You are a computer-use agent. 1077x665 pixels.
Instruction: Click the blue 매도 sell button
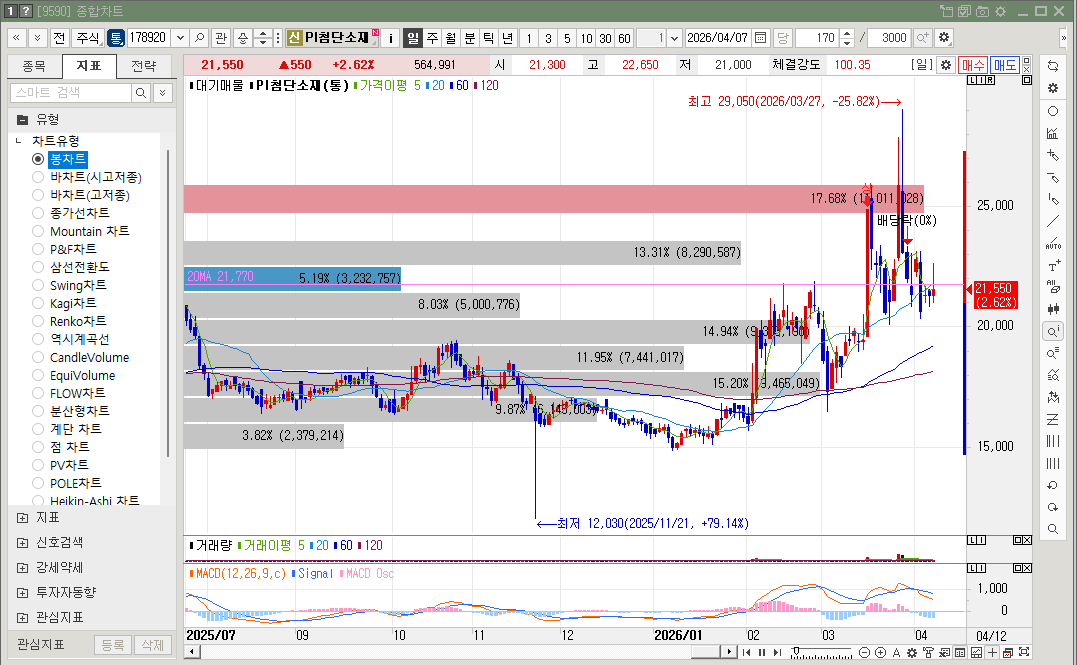pos(1004,65)
